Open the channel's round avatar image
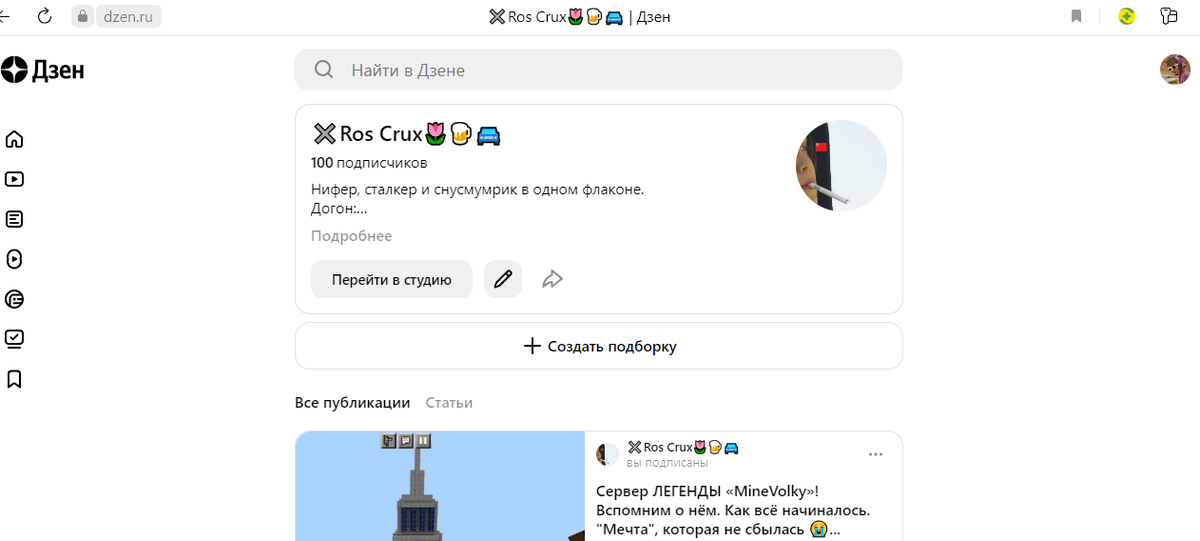 [x=841, y=166]
